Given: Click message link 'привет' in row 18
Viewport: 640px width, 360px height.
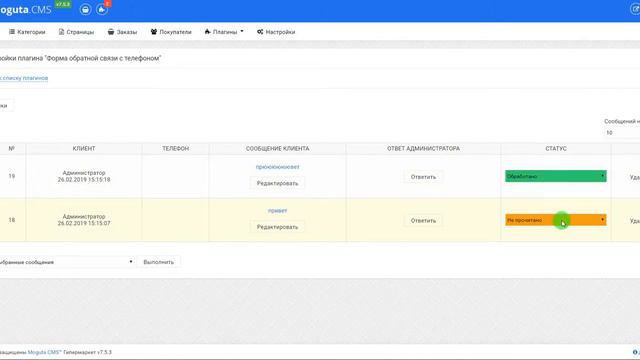Looking at the screenshot, I should tap(278, 211).
